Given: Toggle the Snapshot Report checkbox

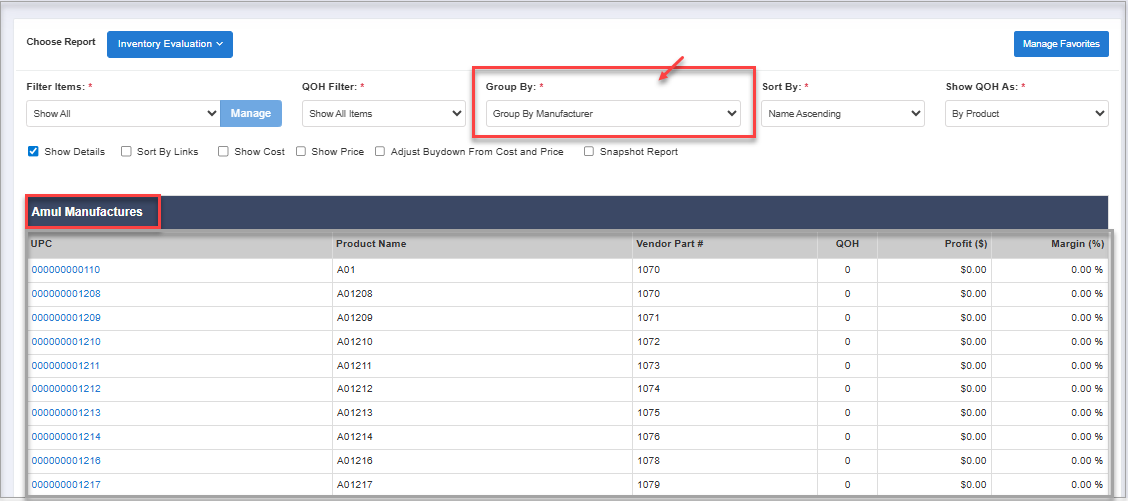Looking at the screenshot, I should click(x=589, y=152).
